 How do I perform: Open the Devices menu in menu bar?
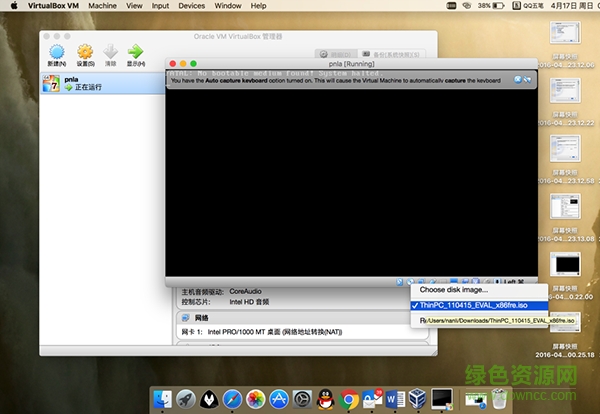tap(191, 6)
